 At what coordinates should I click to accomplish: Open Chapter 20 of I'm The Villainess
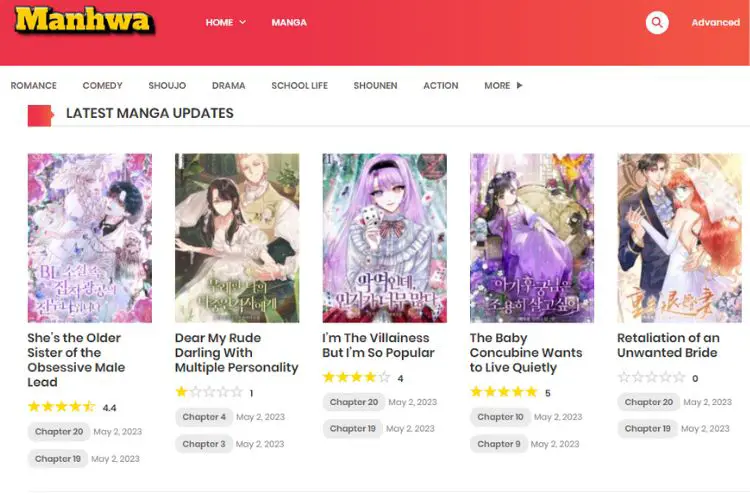[353, 402]
